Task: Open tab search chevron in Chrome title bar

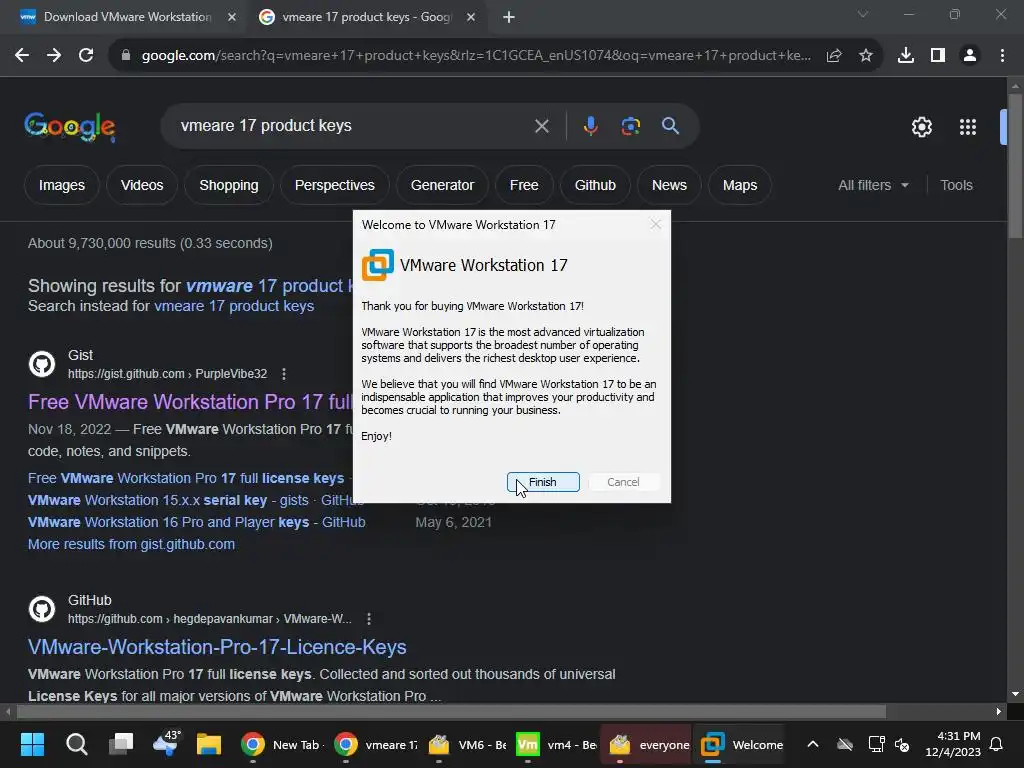Action: (863, 14)
